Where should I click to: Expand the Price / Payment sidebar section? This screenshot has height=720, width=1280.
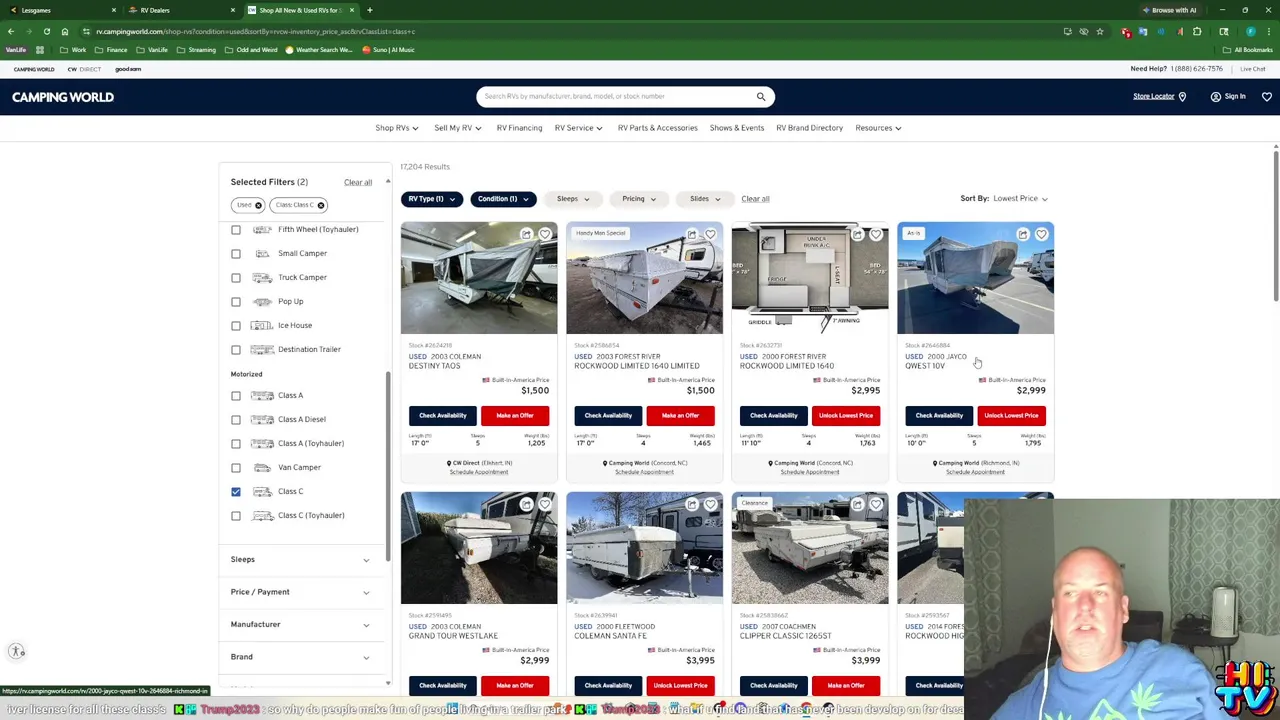(x=300, y=592)
